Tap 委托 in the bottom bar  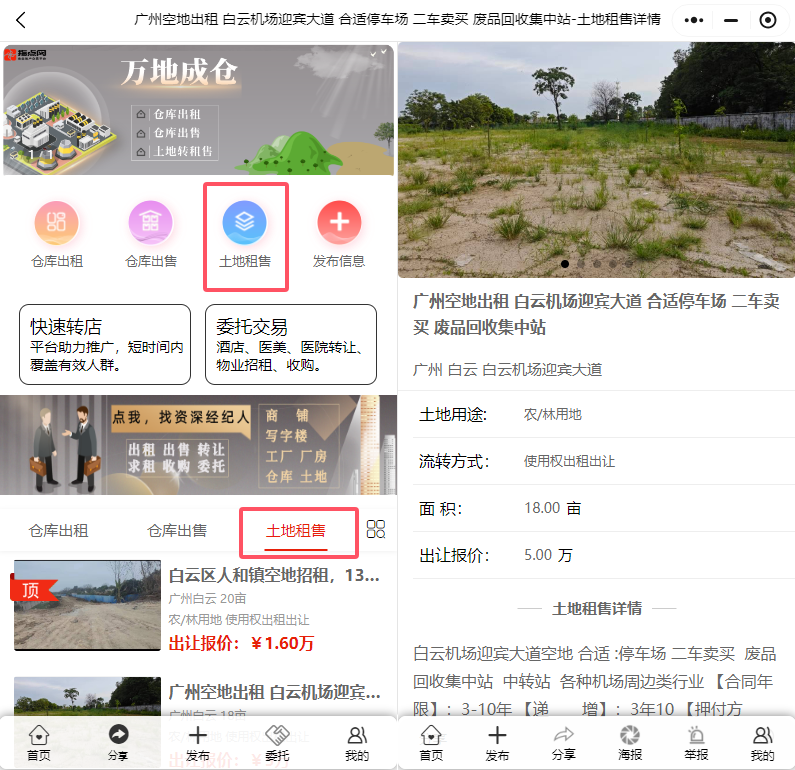pos(277,742)
